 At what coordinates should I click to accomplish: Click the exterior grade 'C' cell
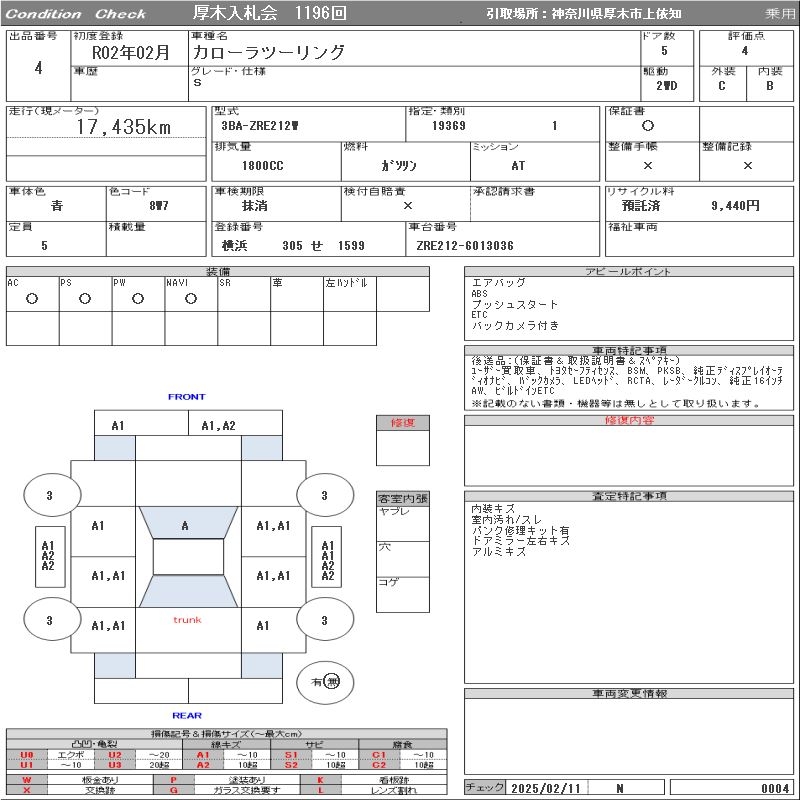click(721, 86)
